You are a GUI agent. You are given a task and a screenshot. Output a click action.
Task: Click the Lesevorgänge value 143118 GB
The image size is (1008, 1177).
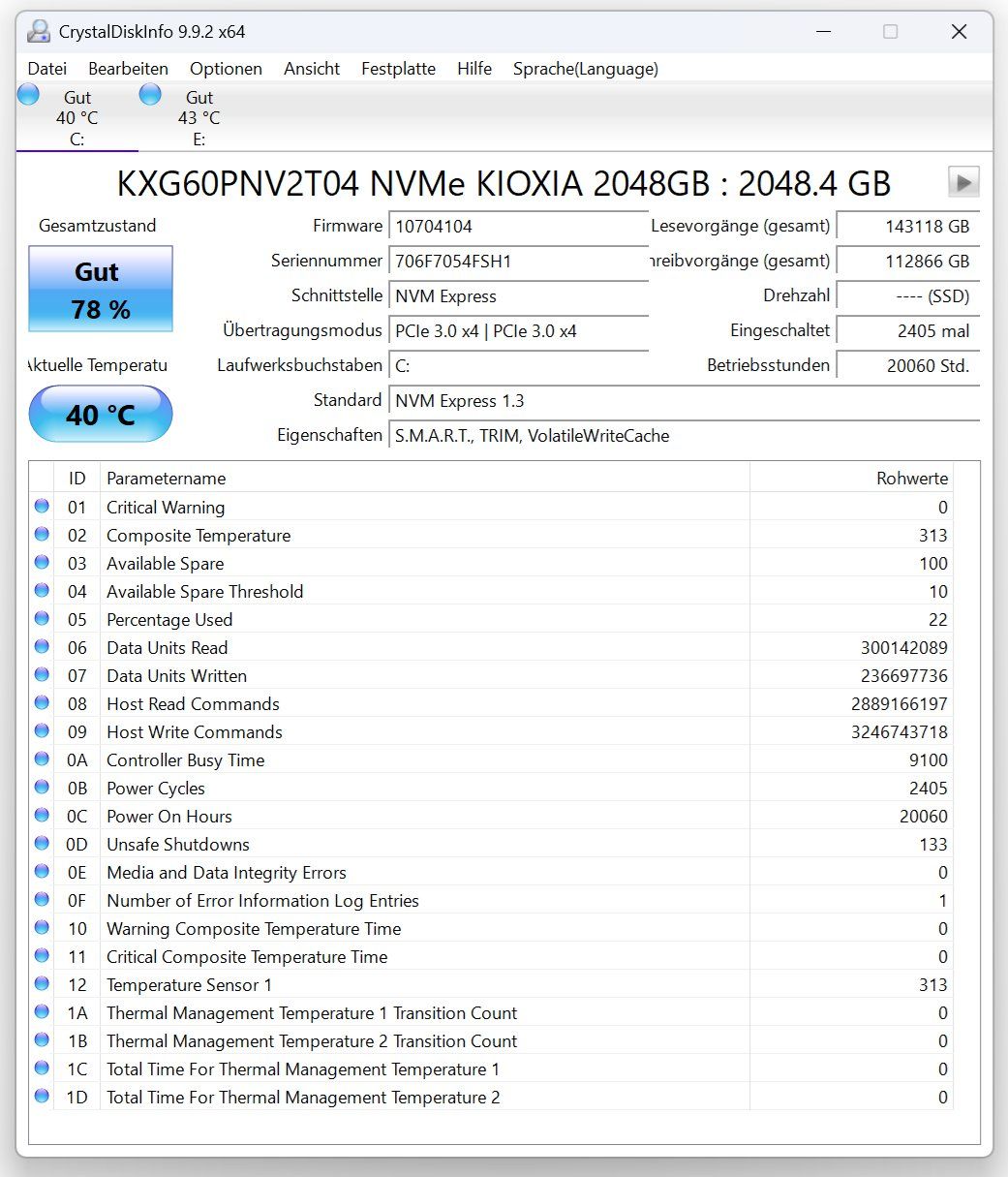point(907,226)
